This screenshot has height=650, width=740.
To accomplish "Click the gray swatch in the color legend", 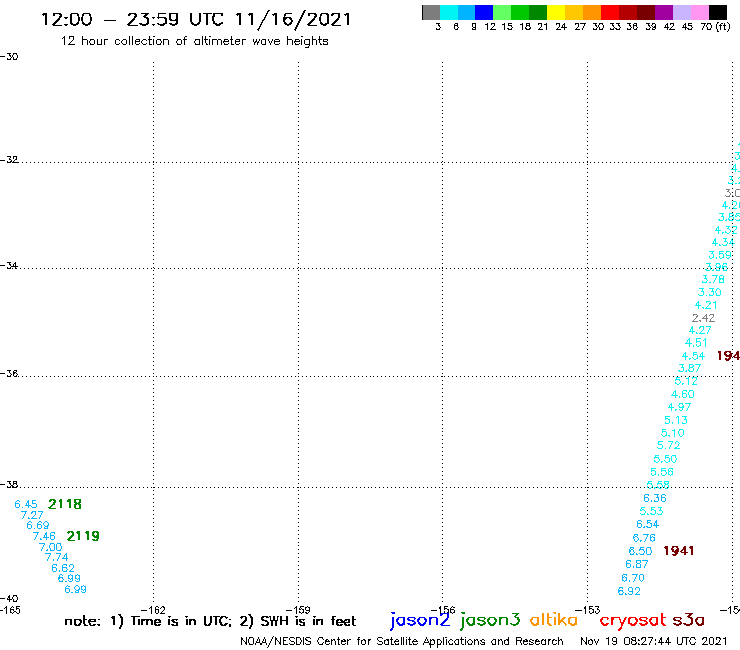I will coord(431,12).
